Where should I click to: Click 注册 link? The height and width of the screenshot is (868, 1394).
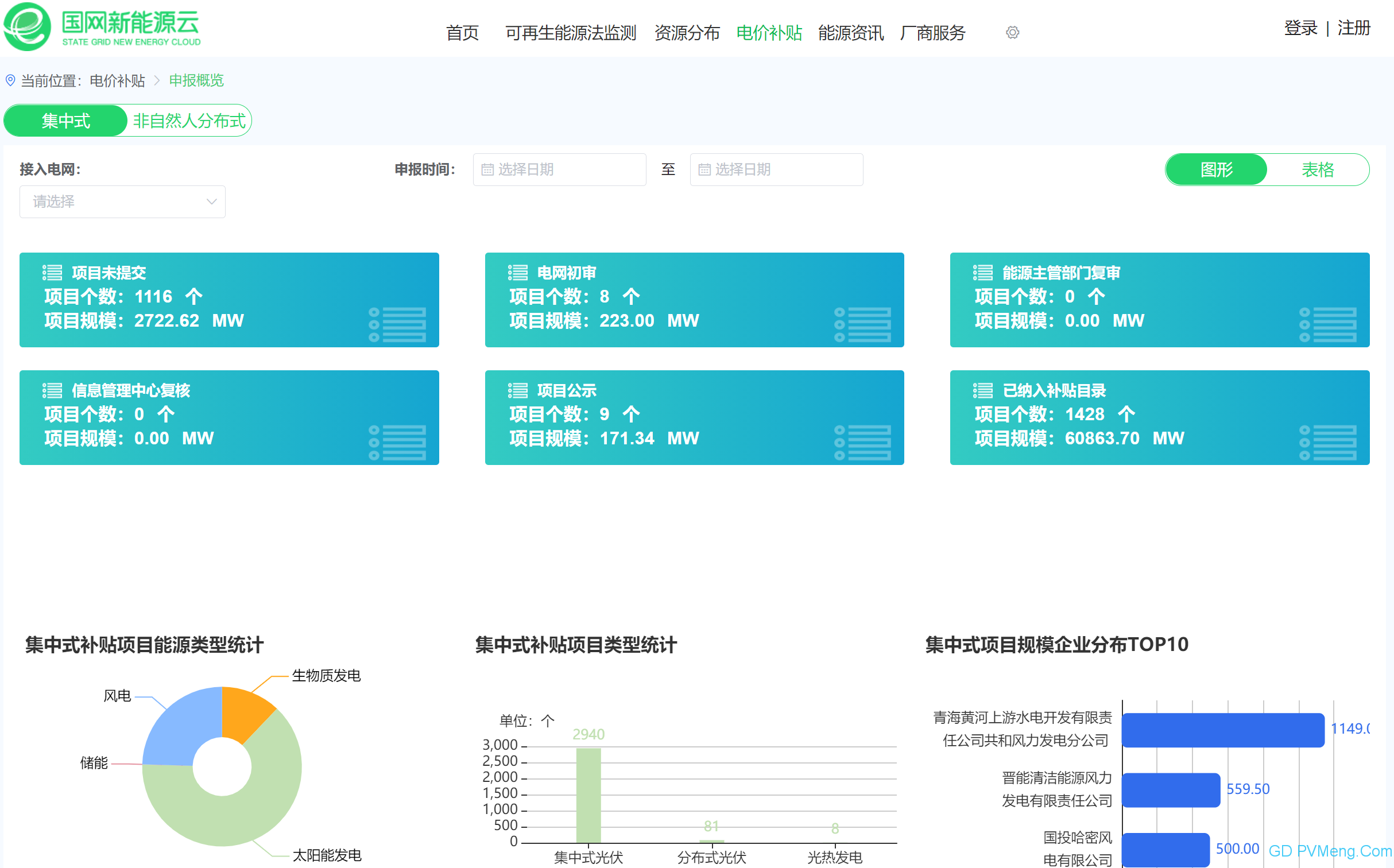coord(1354,28)
